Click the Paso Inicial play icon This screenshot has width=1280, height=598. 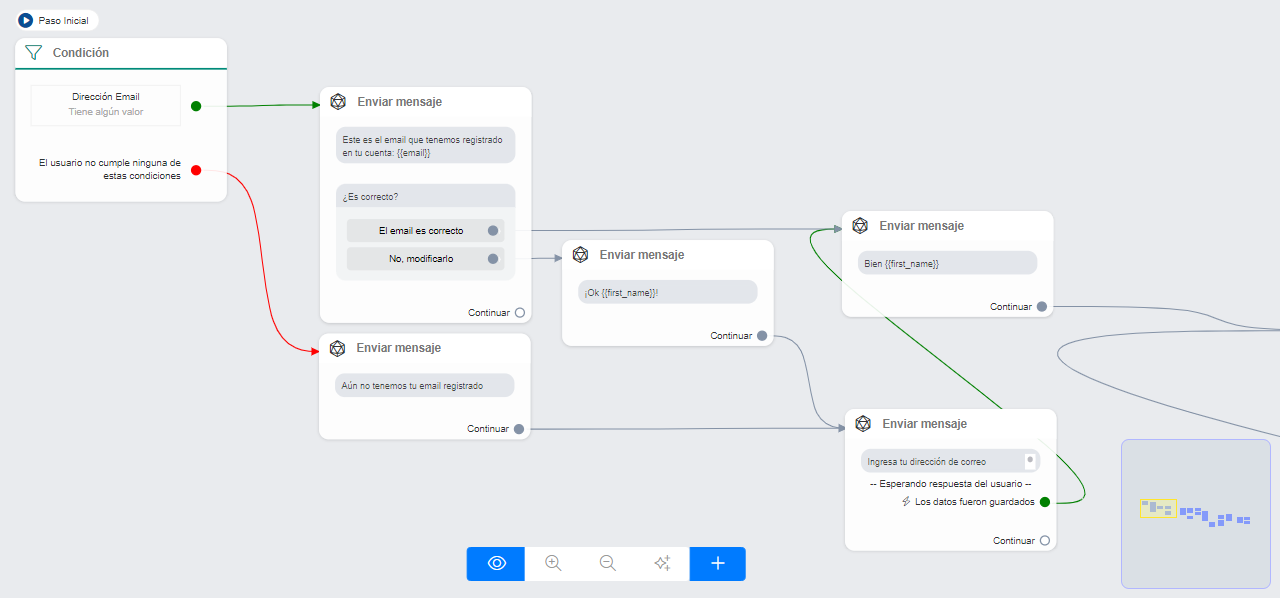(x=26, y=20)
